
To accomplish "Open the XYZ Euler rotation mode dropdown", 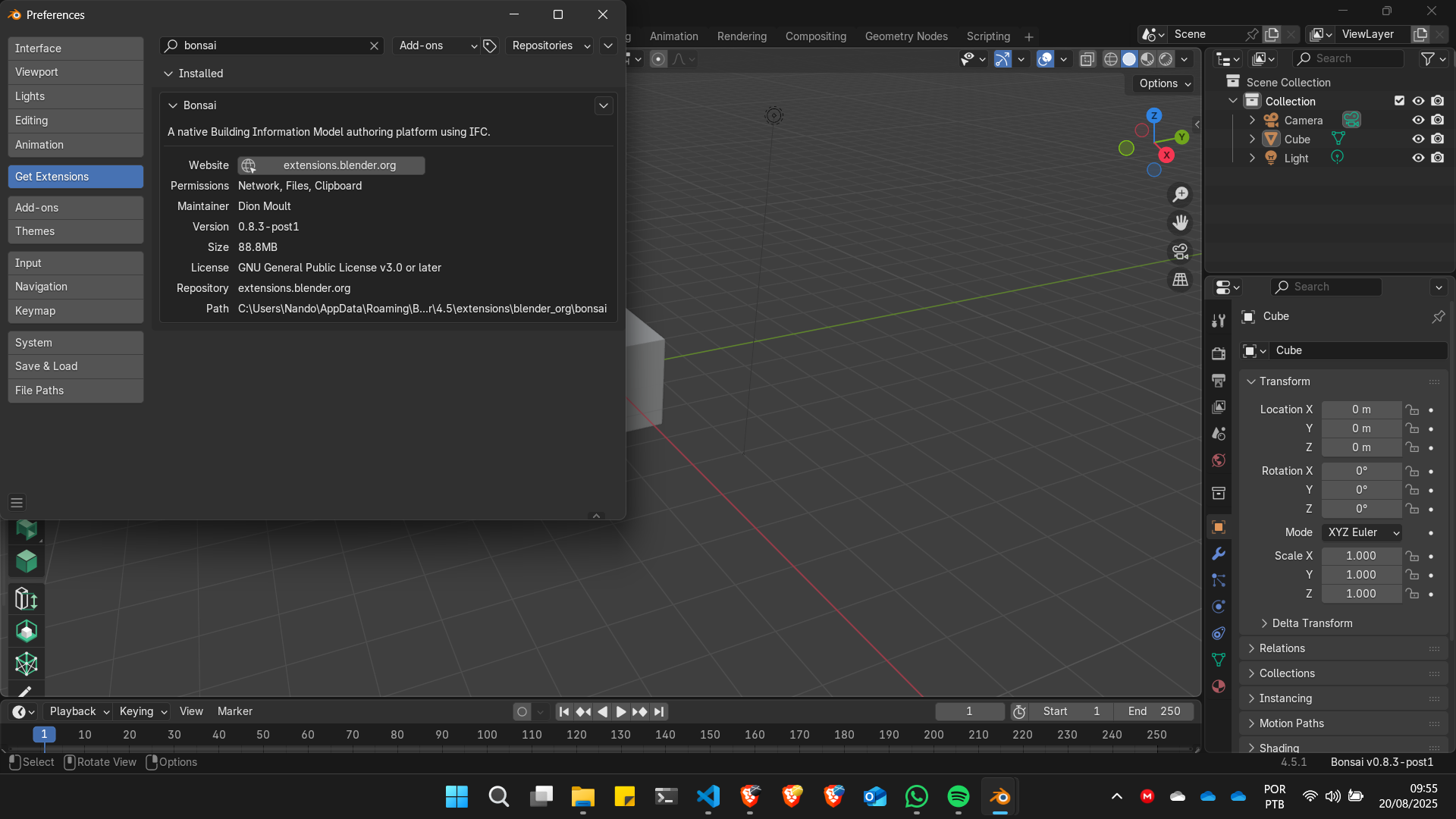I will (x=1362, y=532).
